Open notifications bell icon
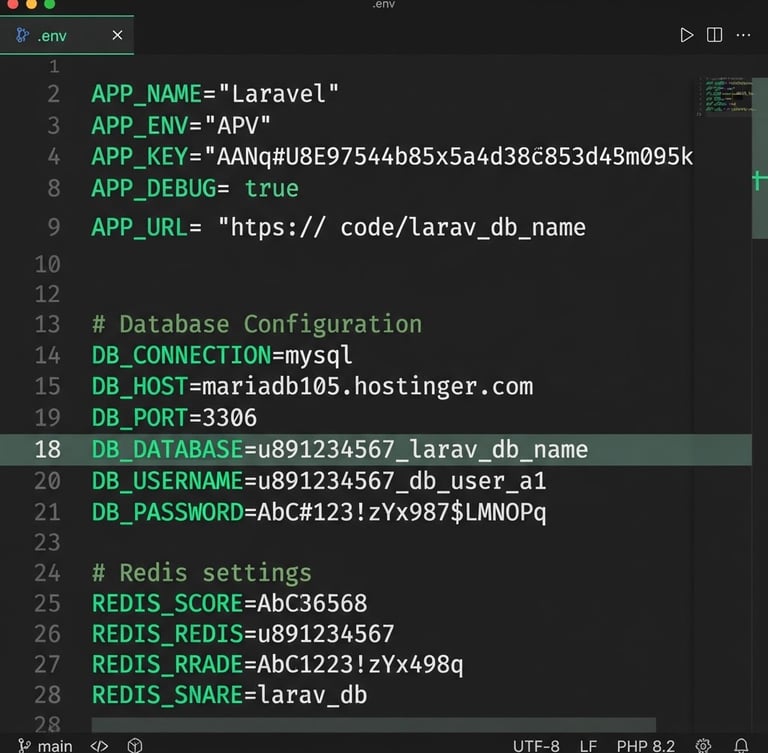The width and height of the screenshot is (768, 753). pos(741,746)
